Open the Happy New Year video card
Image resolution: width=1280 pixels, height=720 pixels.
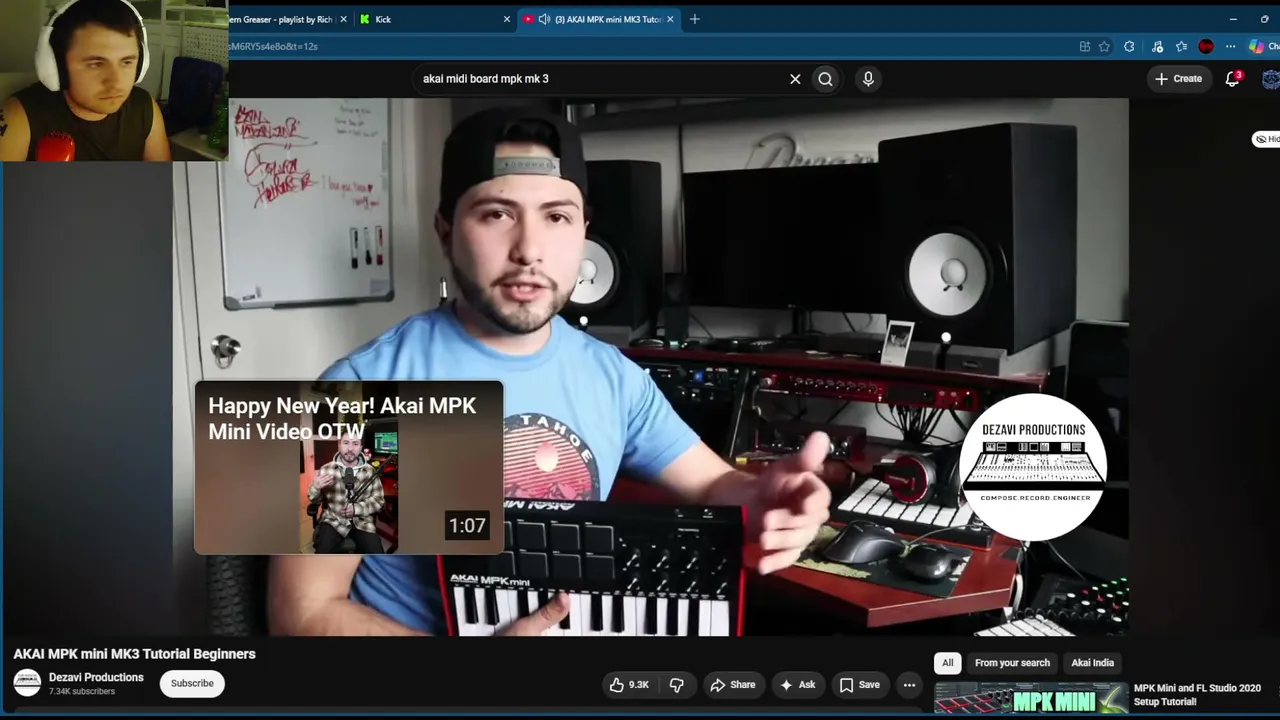(x=349, y=467)
